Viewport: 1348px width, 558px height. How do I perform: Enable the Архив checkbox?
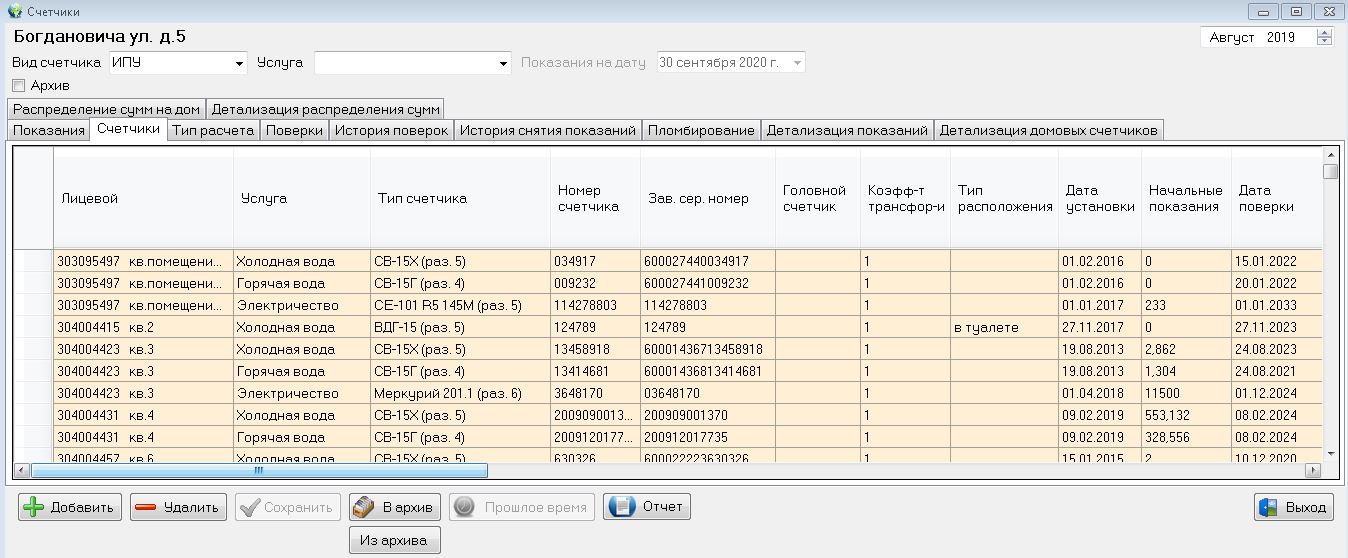[x=18, y=86]
